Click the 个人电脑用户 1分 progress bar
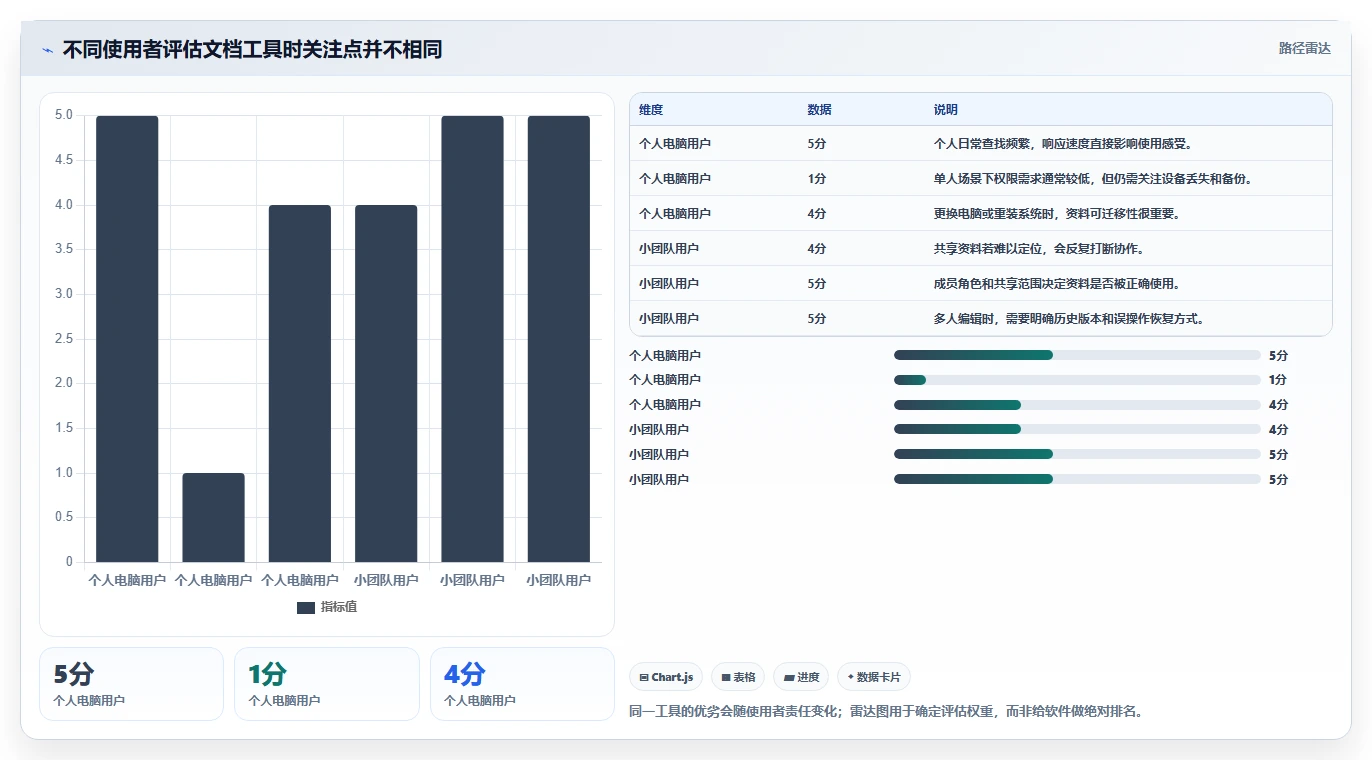 click(1077, 380)
